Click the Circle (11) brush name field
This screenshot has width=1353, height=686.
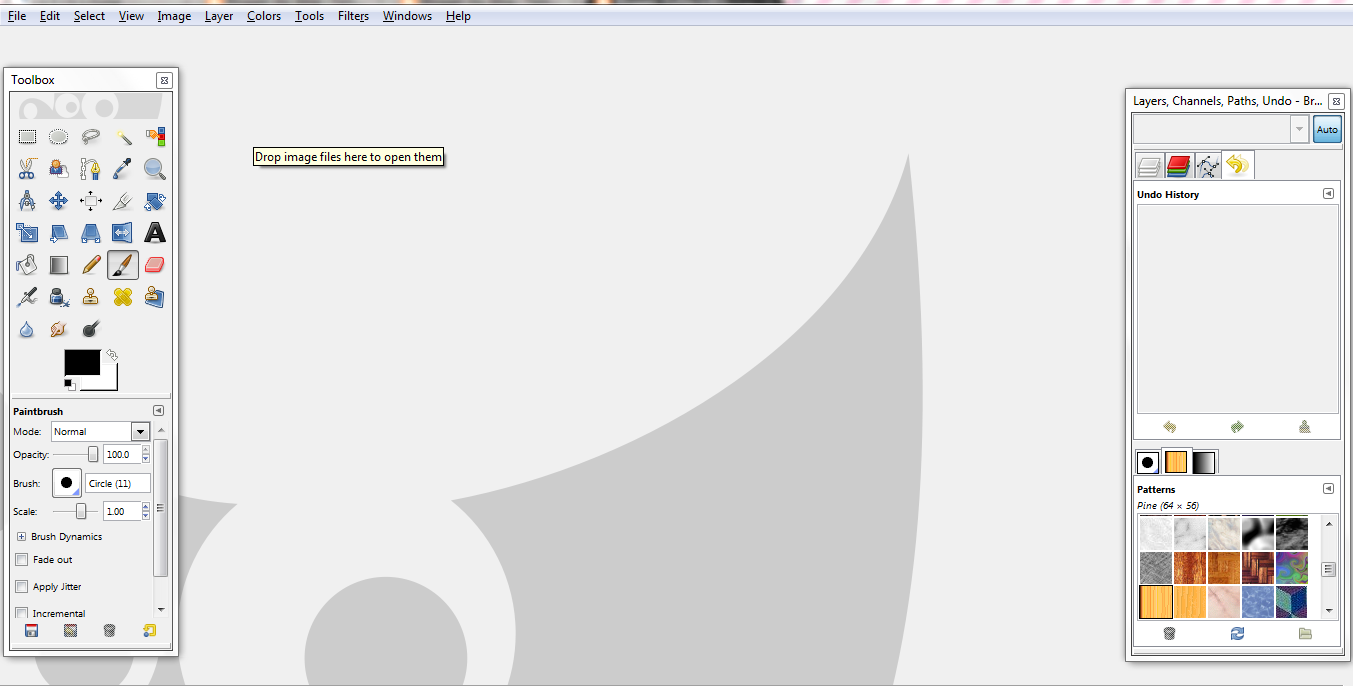[118, 483]
